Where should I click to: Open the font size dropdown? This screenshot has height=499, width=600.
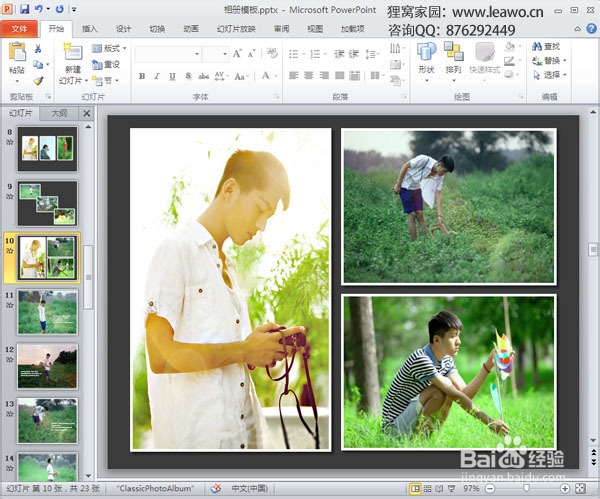(225, 54)
